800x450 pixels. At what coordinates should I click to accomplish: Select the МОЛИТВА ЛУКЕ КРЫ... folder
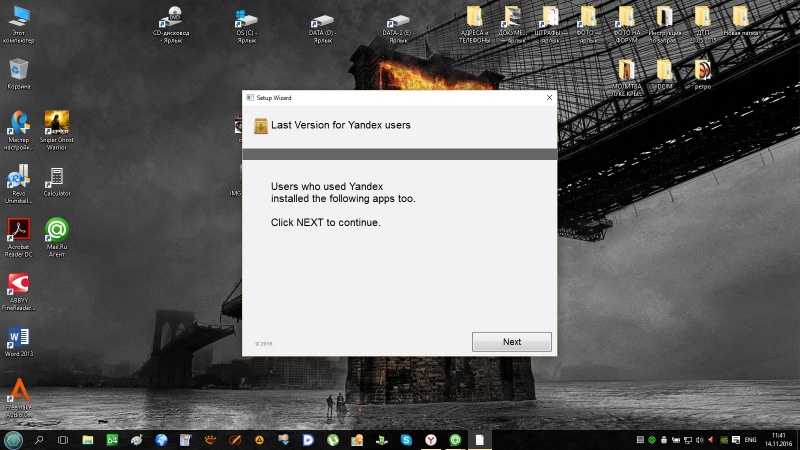pyautogui.click(x=626, y=78)
